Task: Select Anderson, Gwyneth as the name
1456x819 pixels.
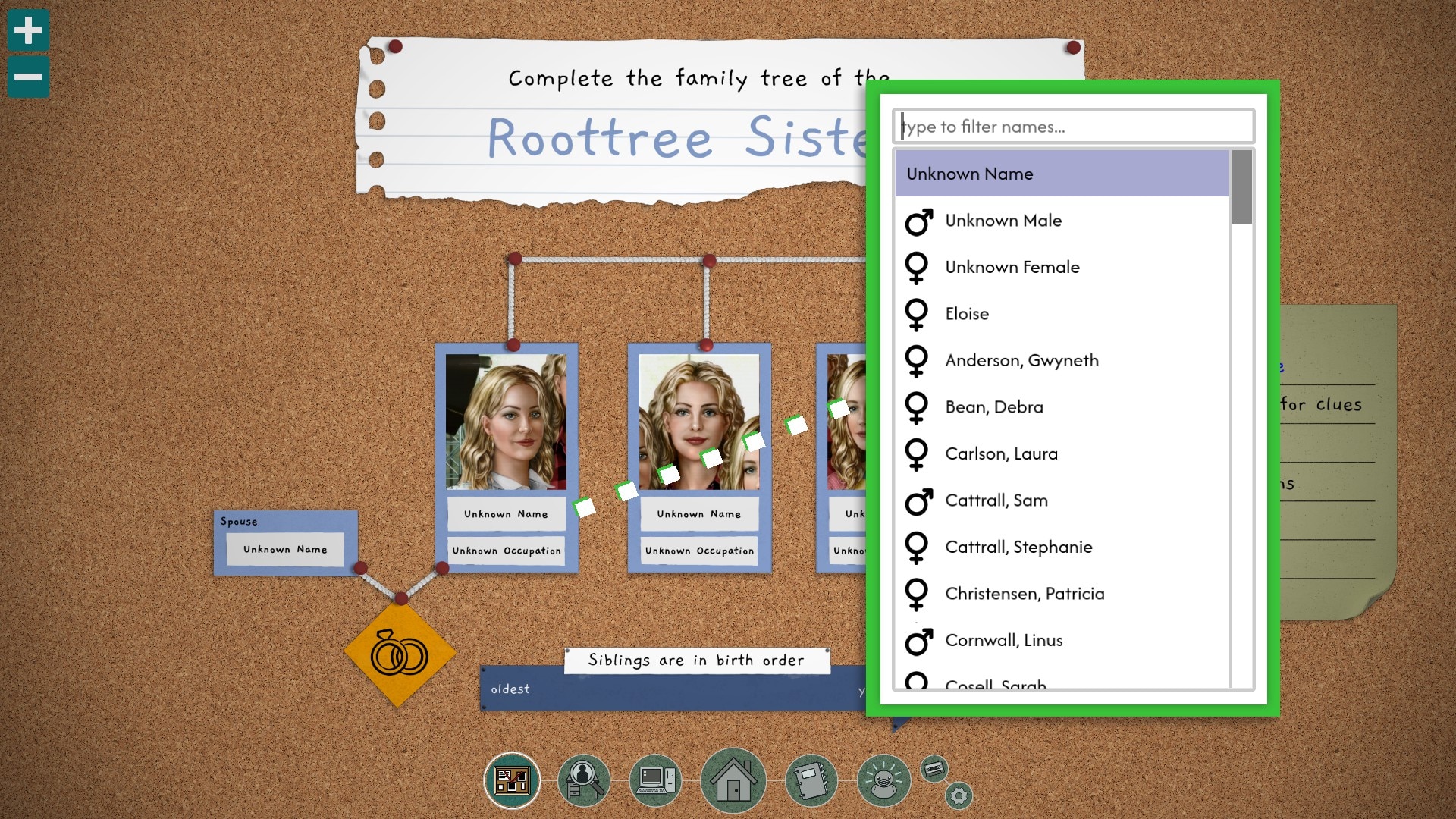Action: tap(1021, 360)
